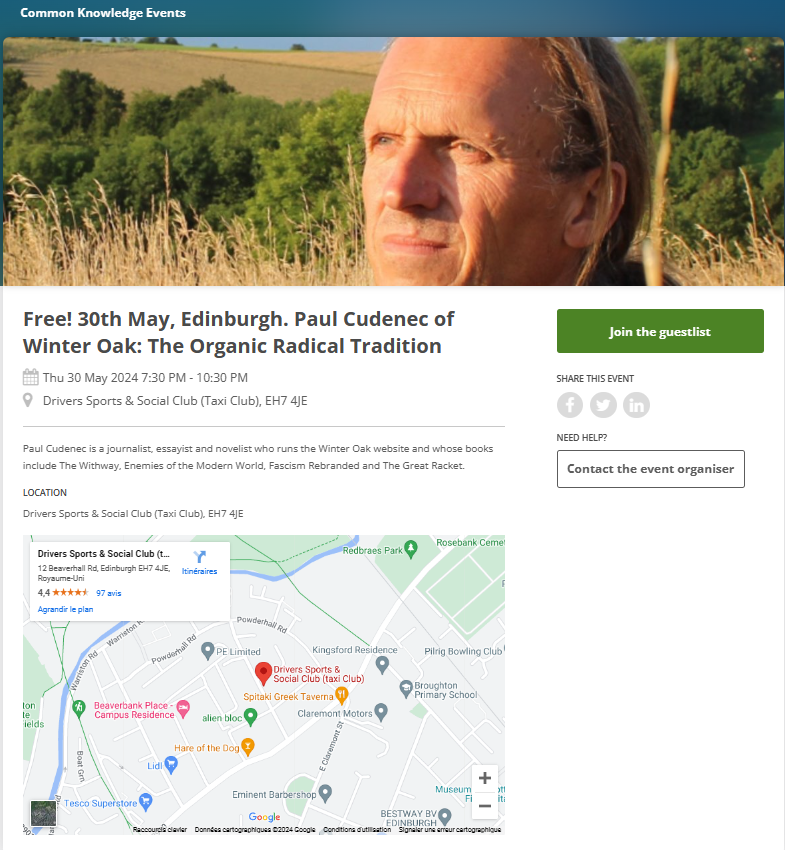Click the Tesco Superstore shopping marker
Screen dimensions: 785x850
click(146, 801)
